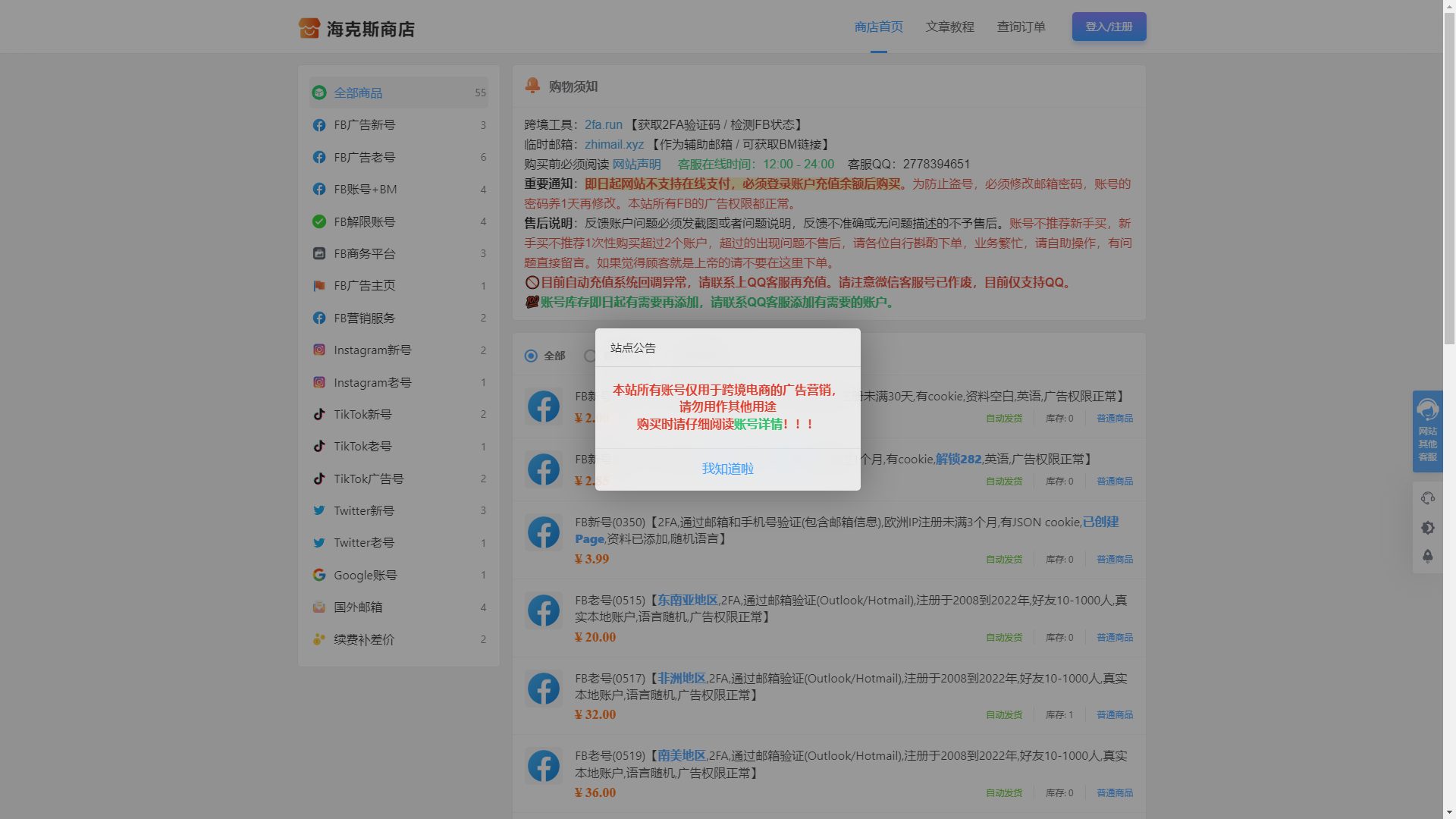The image size is (1456, 819).
Task: Open the FB广告主页 flag category
Action: tap(364, 286)
